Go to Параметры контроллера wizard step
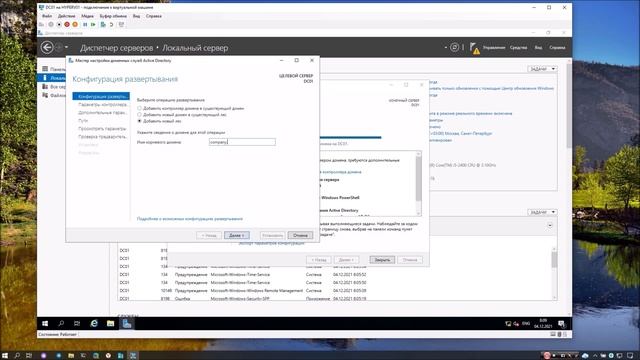 click(x=102, y=104)
